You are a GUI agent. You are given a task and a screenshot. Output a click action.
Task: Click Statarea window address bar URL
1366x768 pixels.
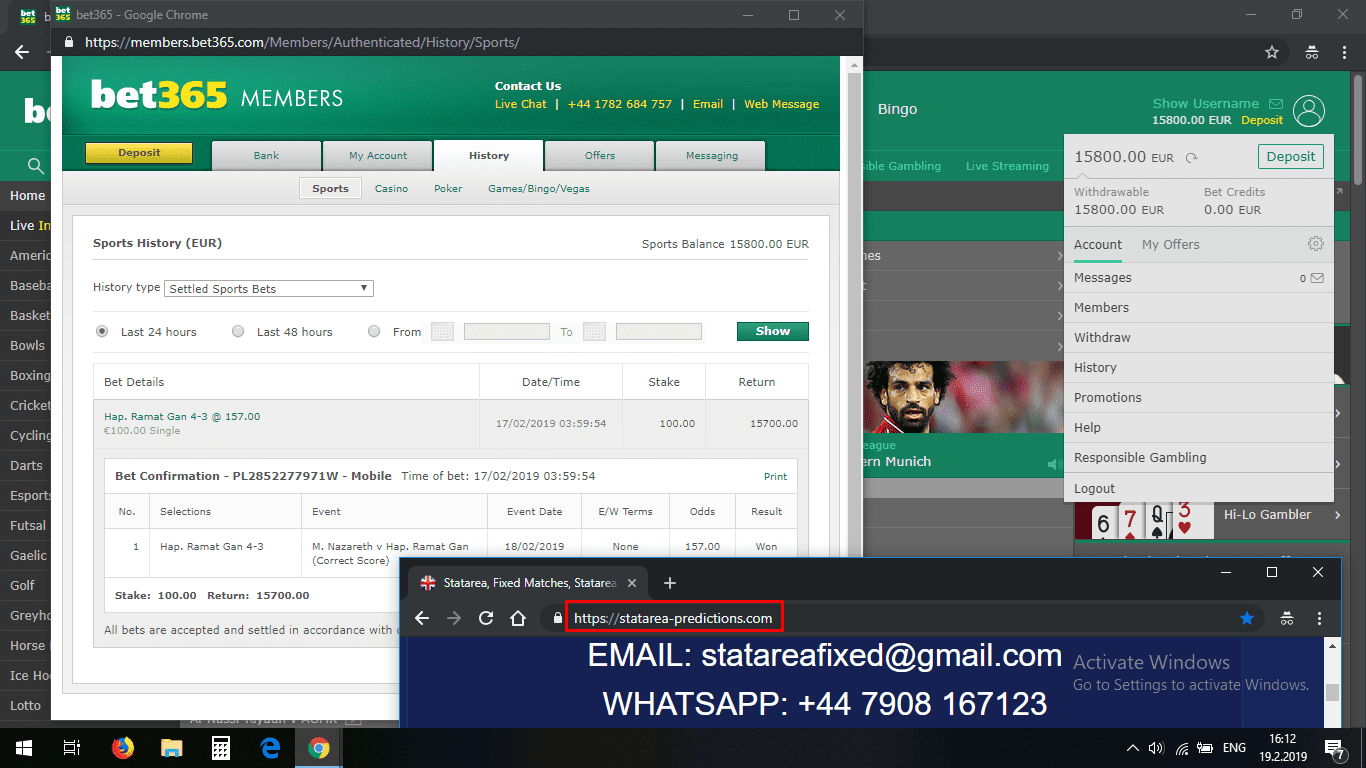(673, 618)
